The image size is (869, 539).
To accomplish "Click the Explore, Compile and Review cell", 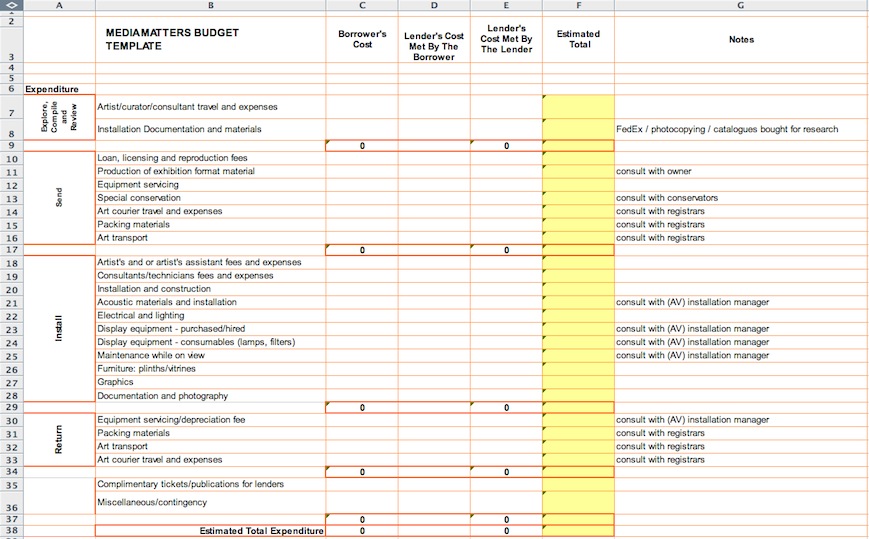I will coord(59,117).
